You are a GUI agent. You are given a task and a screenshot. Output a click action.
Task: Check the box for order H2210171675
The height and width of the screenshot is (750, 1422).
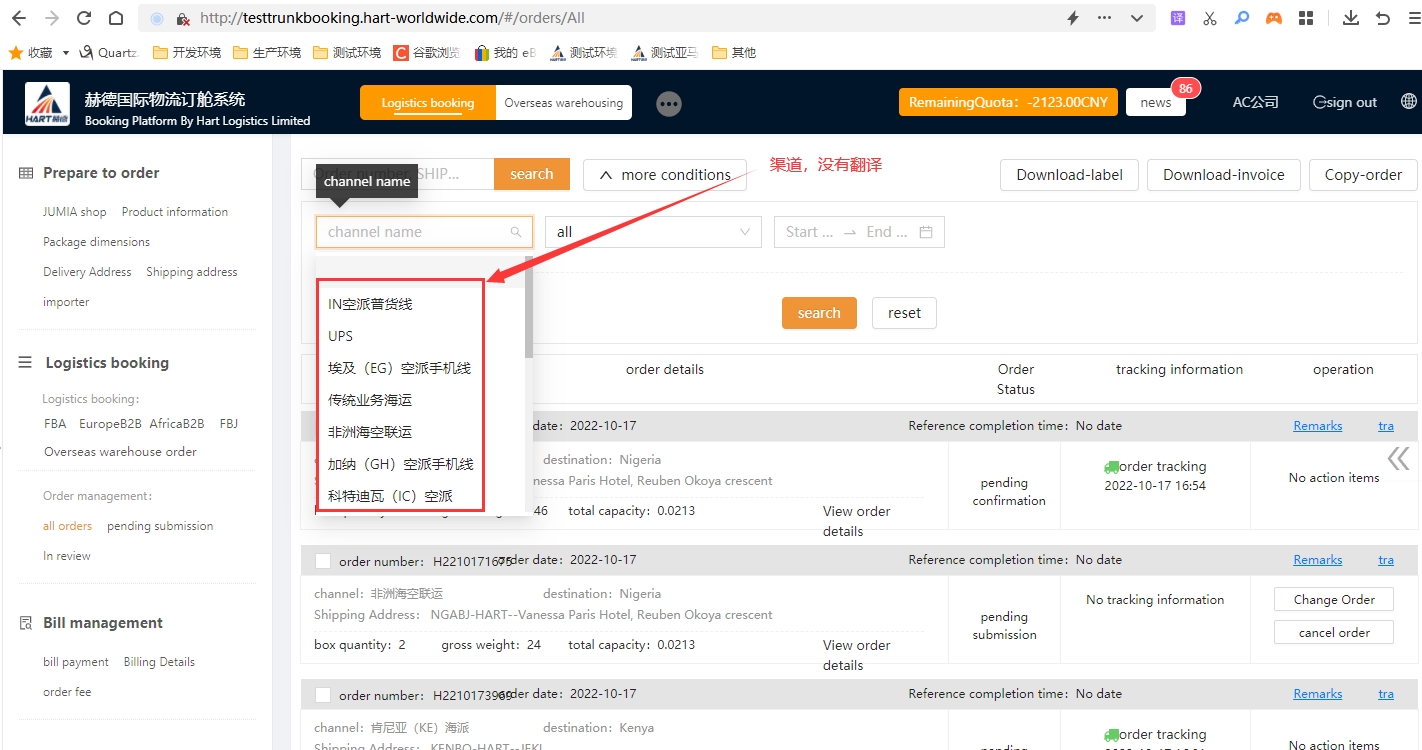click(323, 561)
